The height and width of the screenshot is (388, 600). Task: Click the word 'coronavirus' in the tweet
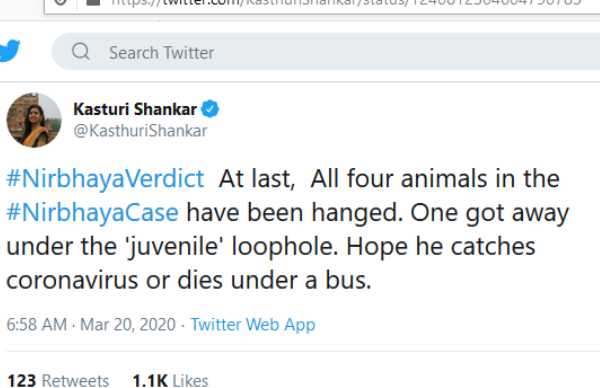[x=72, y=280]
